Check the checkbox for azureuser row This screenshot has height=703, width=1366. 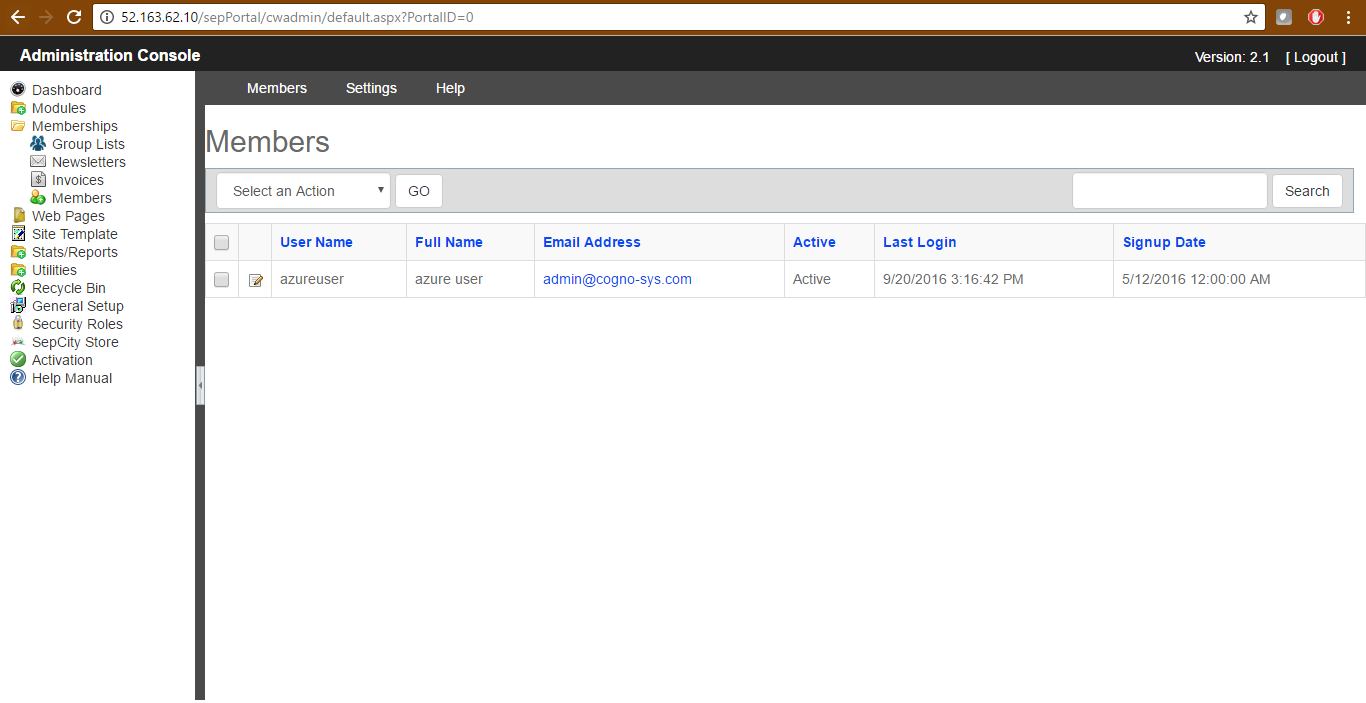pyautogui.click(x=222, y=280)
